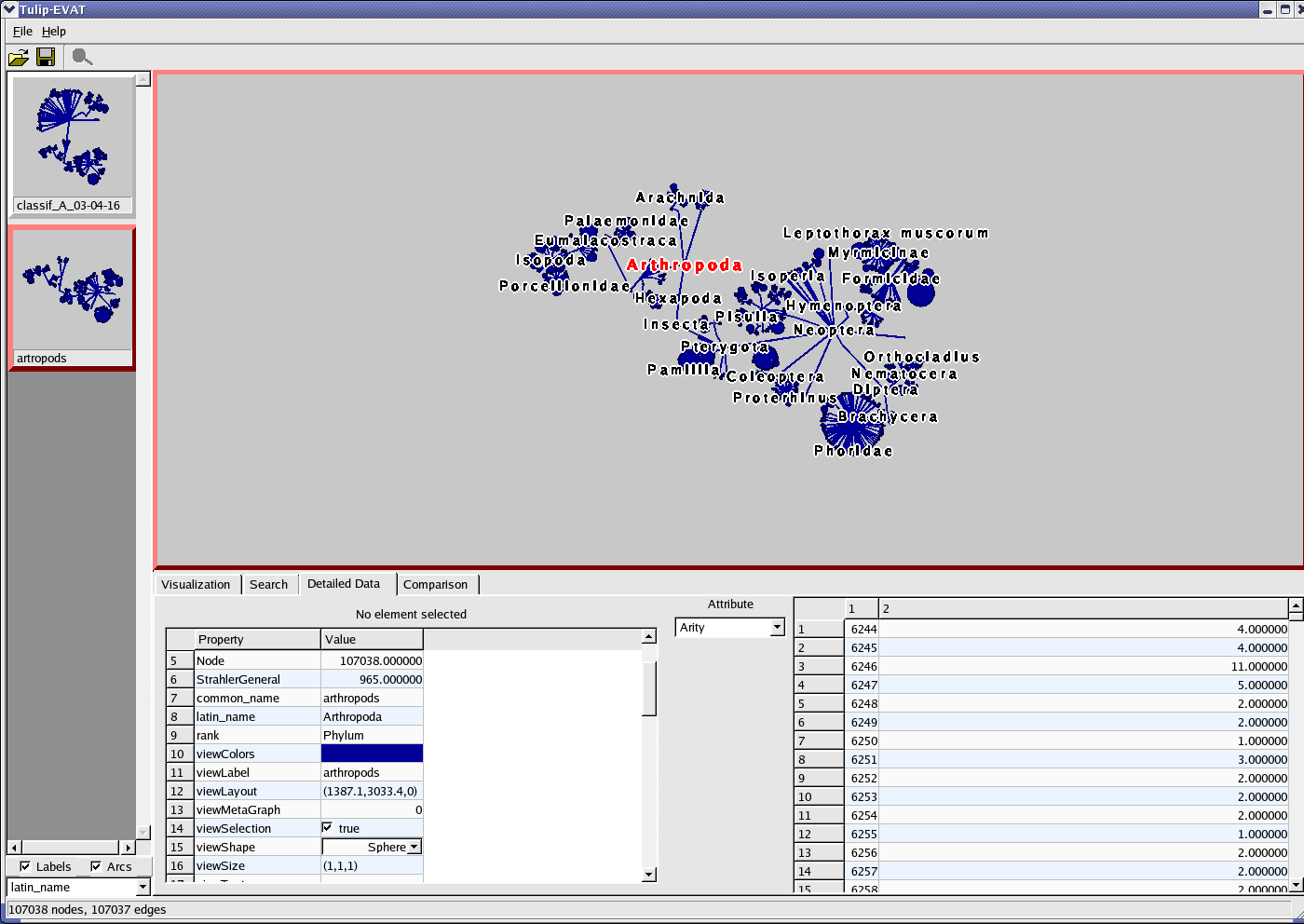The width and height of the screenshot is (1304, 924).
Task: Click the save floppy disk icon
Action: (x=46, y=58)
